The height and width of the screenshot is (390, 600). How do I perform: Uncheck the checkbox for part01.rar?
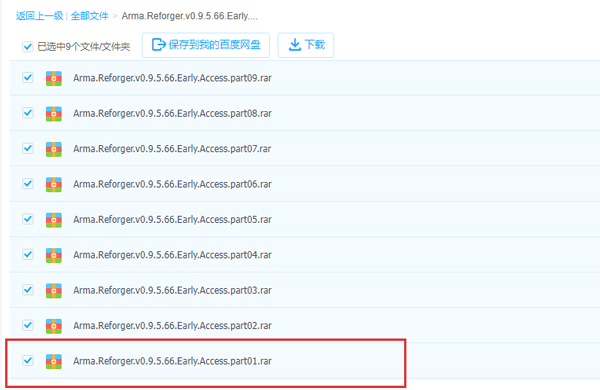click(28, 360)
